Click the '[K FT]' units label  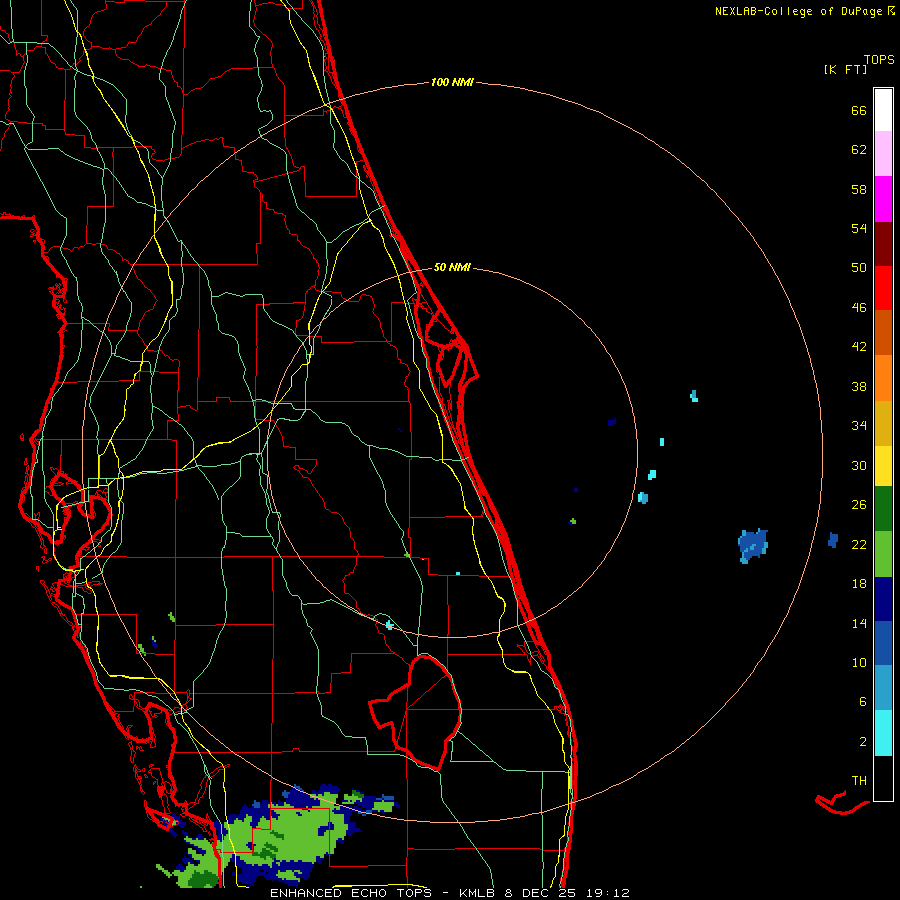click(x=845, y=70)
